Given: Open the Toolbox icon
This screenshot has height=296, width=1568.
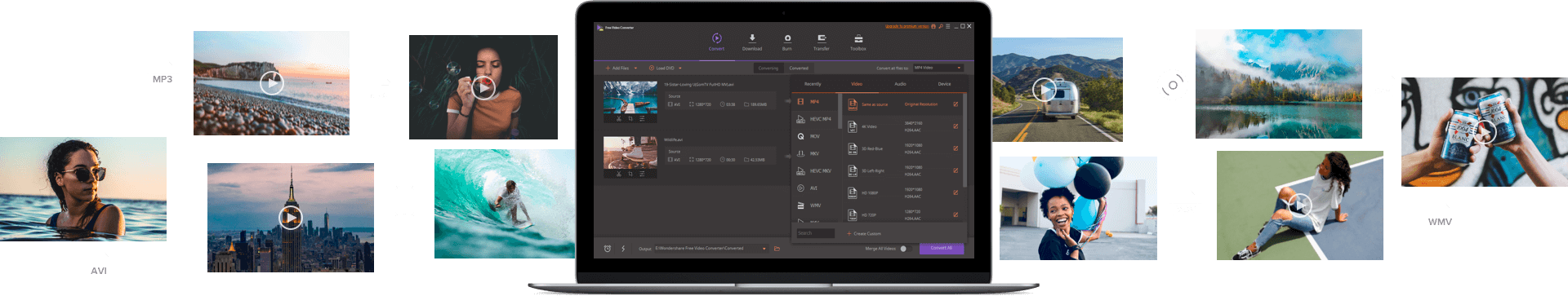Looking at the screenshot, I should [x=858, y=38].
